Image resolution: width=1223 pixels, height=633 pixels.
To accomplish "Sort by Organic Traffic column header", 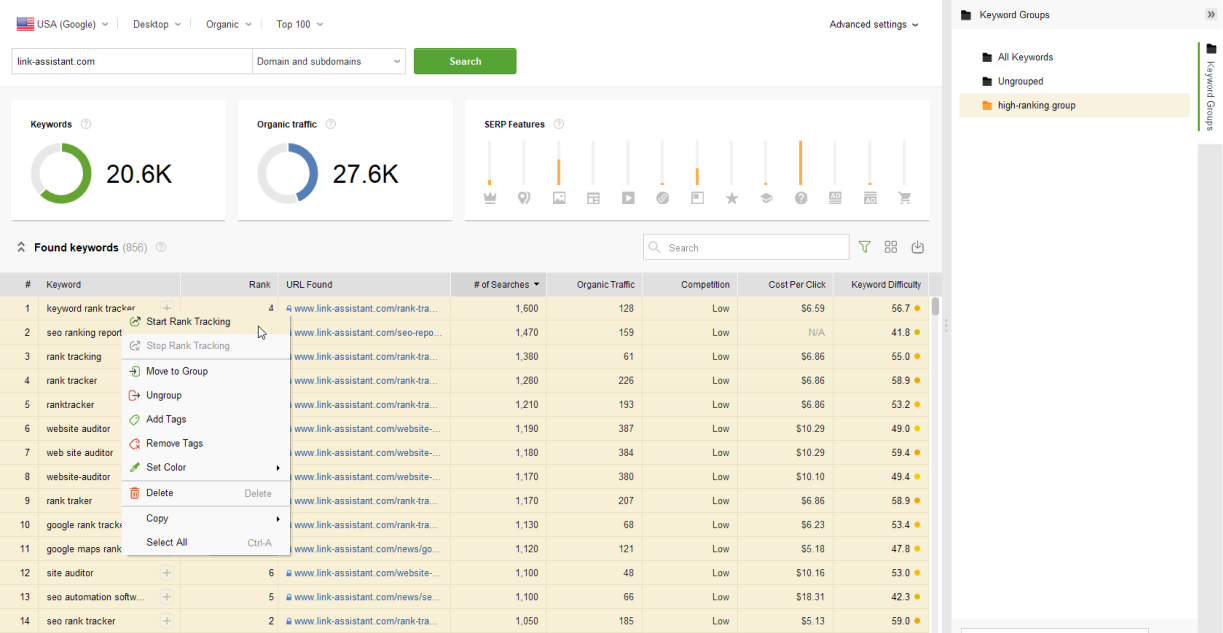I will (595, 285).
